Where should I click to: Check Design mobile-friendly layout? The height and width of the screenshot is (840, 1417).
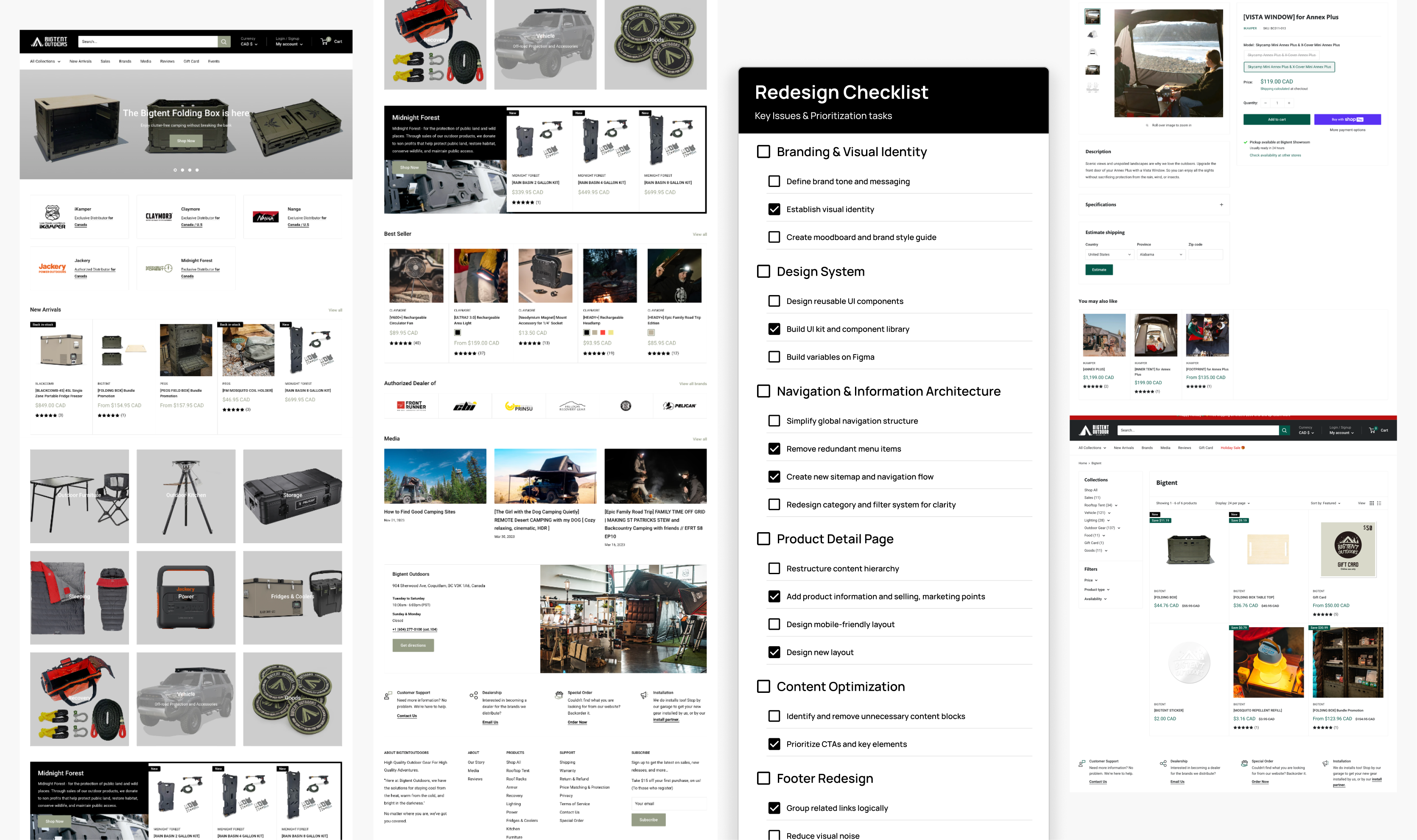(x=774, y=624)
